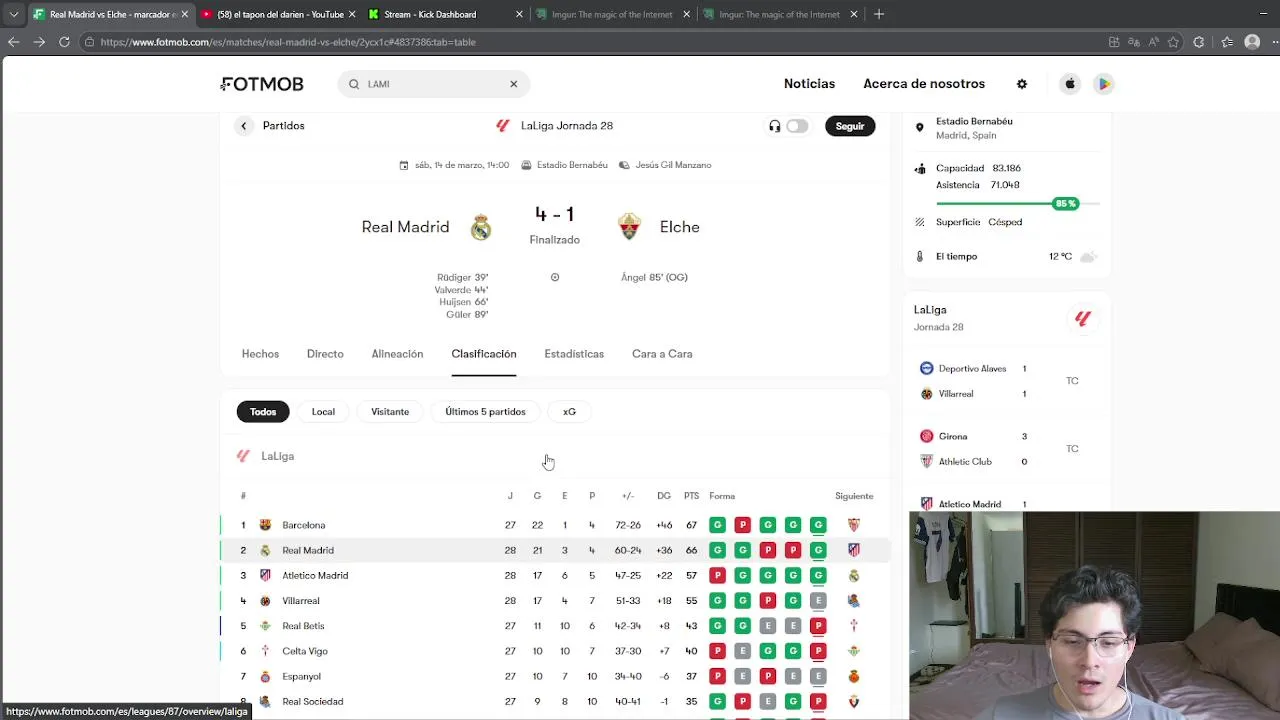Go back using Partidos chevron
The height and width of the screenshot is (720, 1280).
click(x=243, y=126)
